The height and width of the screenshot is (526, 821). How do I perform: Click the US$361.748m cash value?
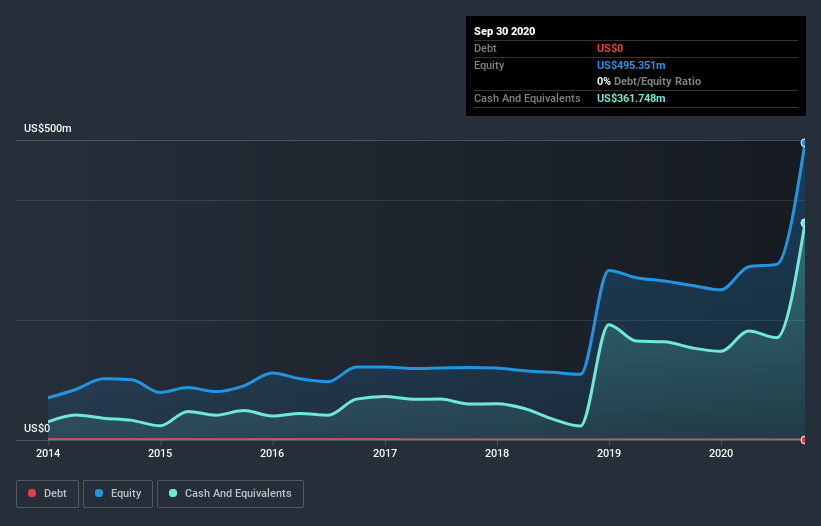[x=631, y=98]
